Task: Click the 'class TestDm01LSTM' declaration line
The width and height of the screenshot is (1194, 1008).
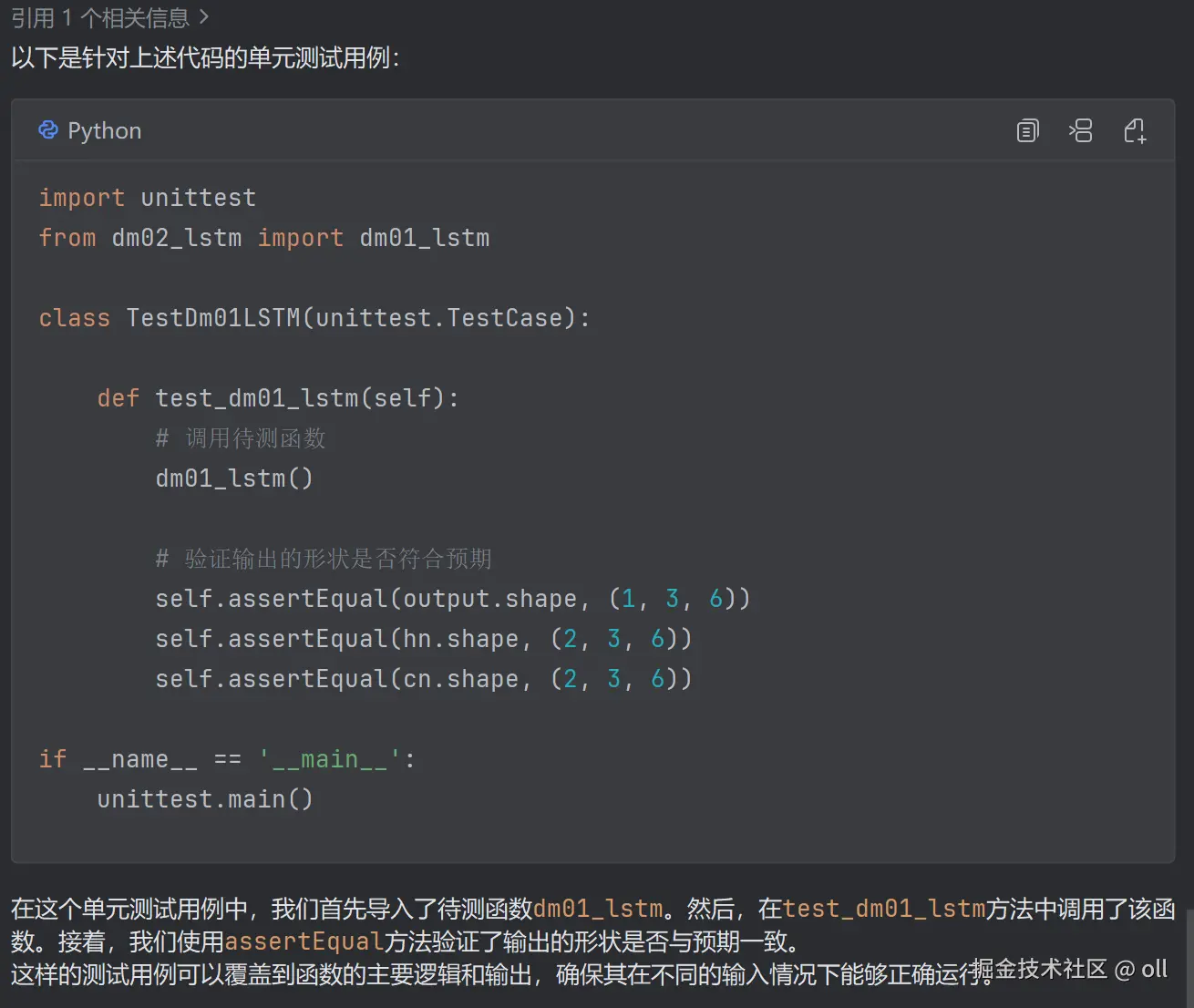Action: pyautogui.click(x=314, y=318)
